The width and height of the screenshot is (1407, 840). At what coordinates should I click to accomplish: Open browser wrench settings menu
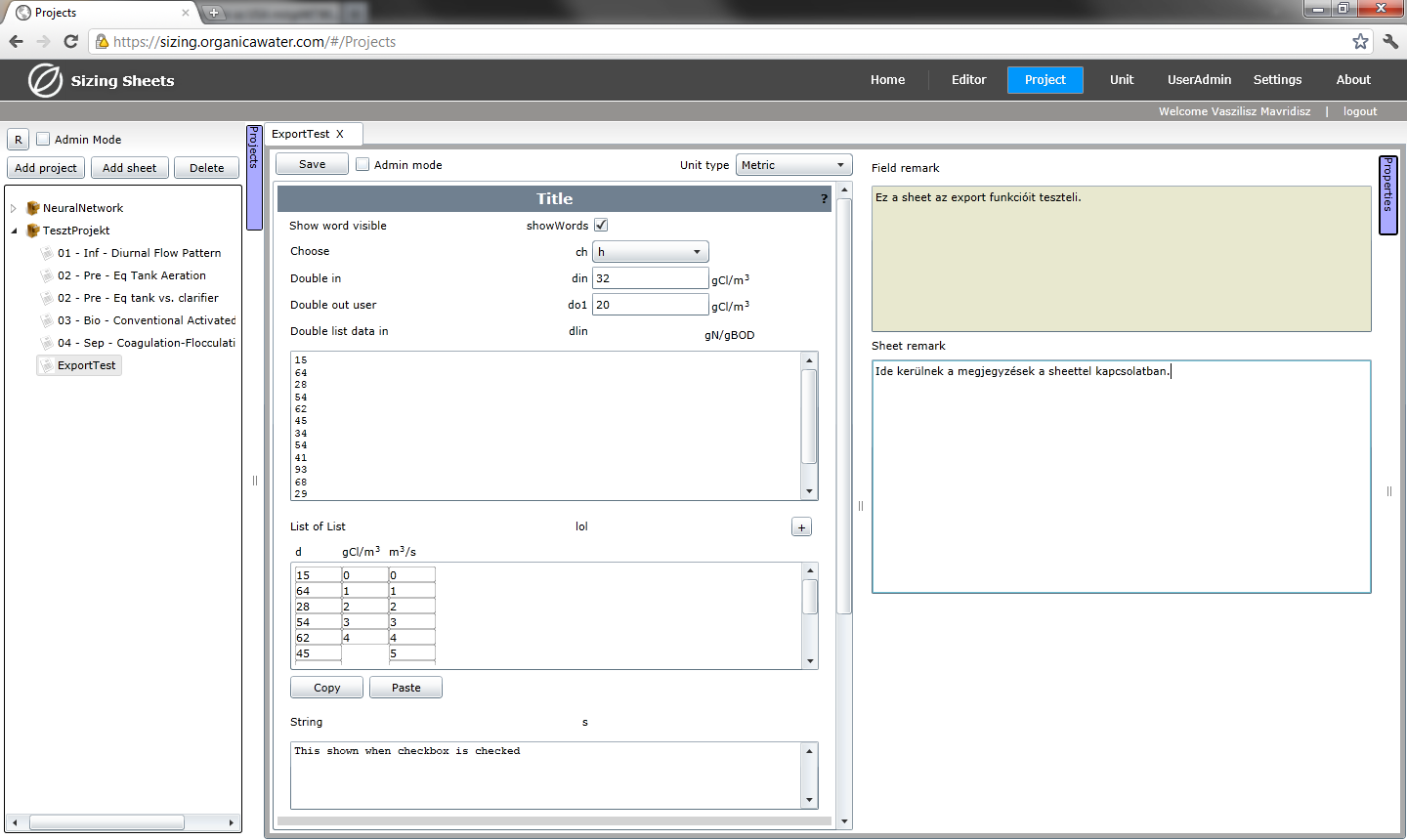[x=1390, y=41]
